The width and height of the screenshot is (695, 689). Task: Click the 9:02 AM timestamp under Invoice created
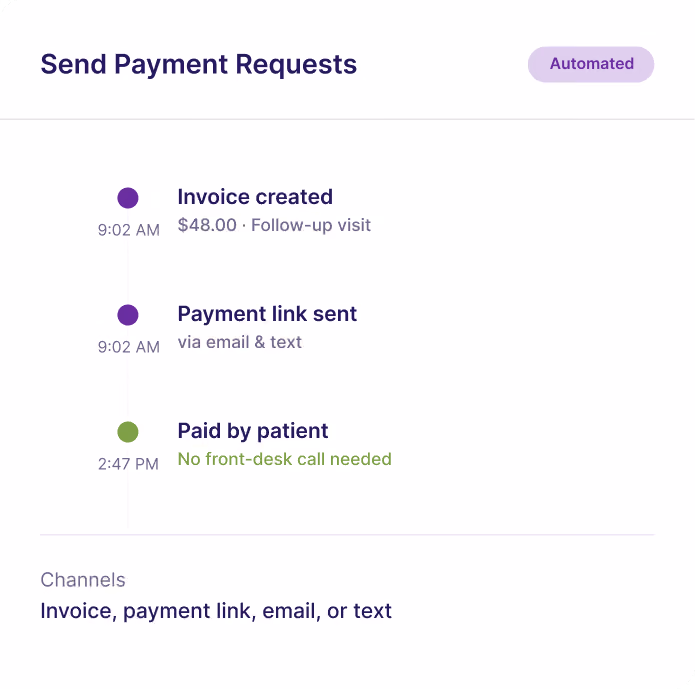129,230
